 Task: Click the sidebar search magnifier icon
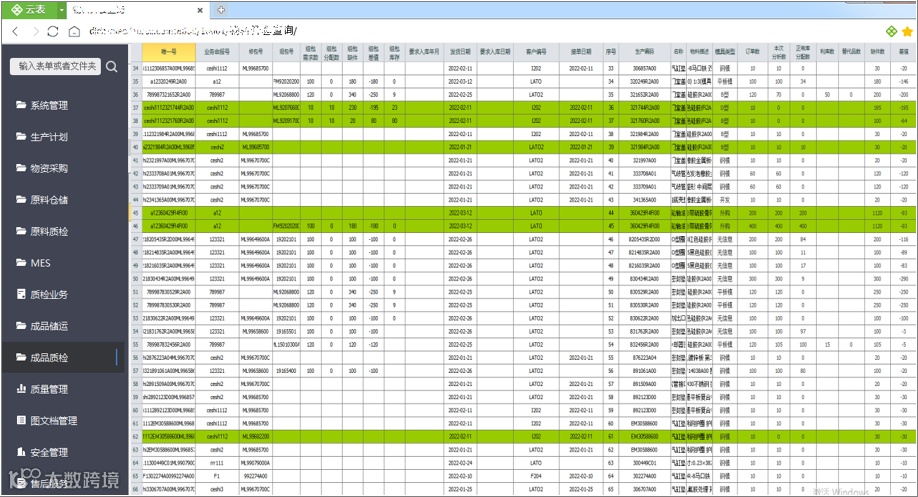point(112,67)
